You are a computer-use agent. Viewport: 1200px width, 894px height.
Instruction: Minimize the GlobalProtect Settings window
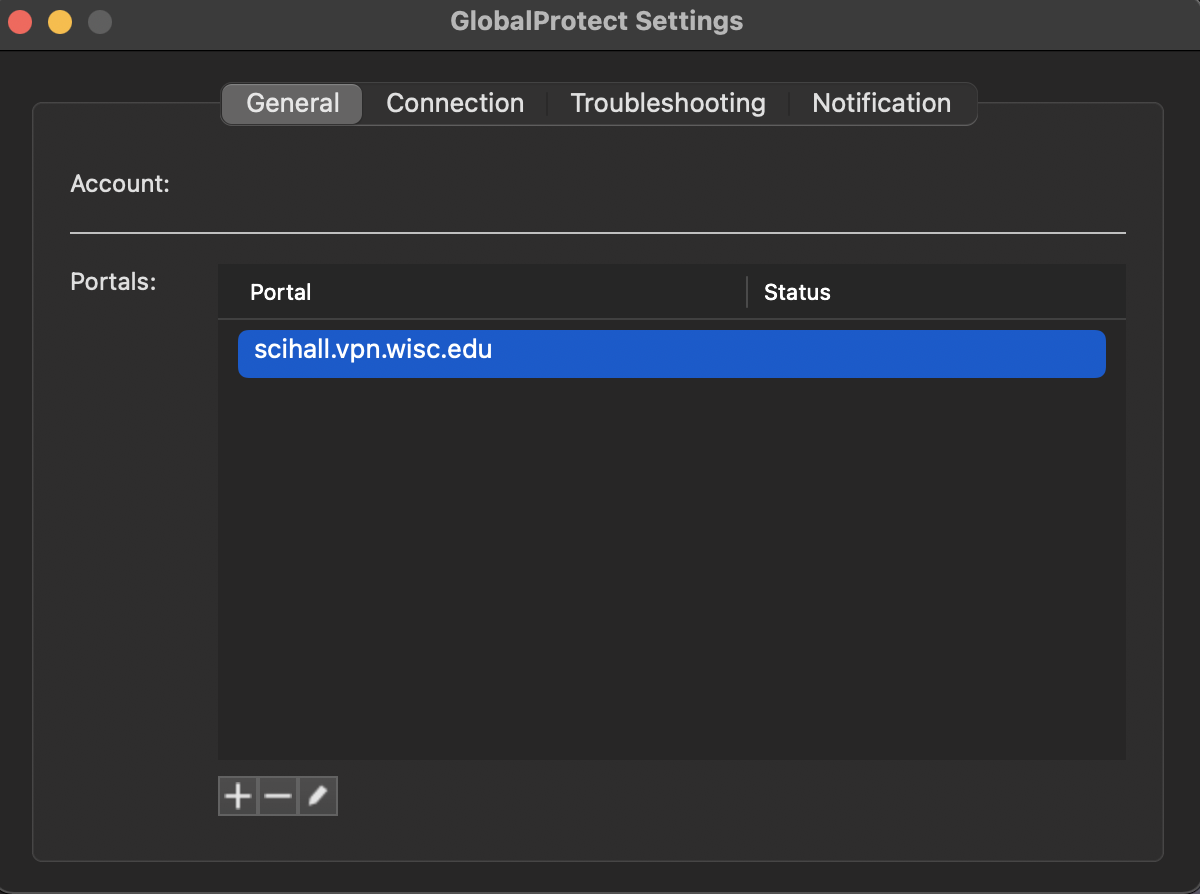pos(60,21)
